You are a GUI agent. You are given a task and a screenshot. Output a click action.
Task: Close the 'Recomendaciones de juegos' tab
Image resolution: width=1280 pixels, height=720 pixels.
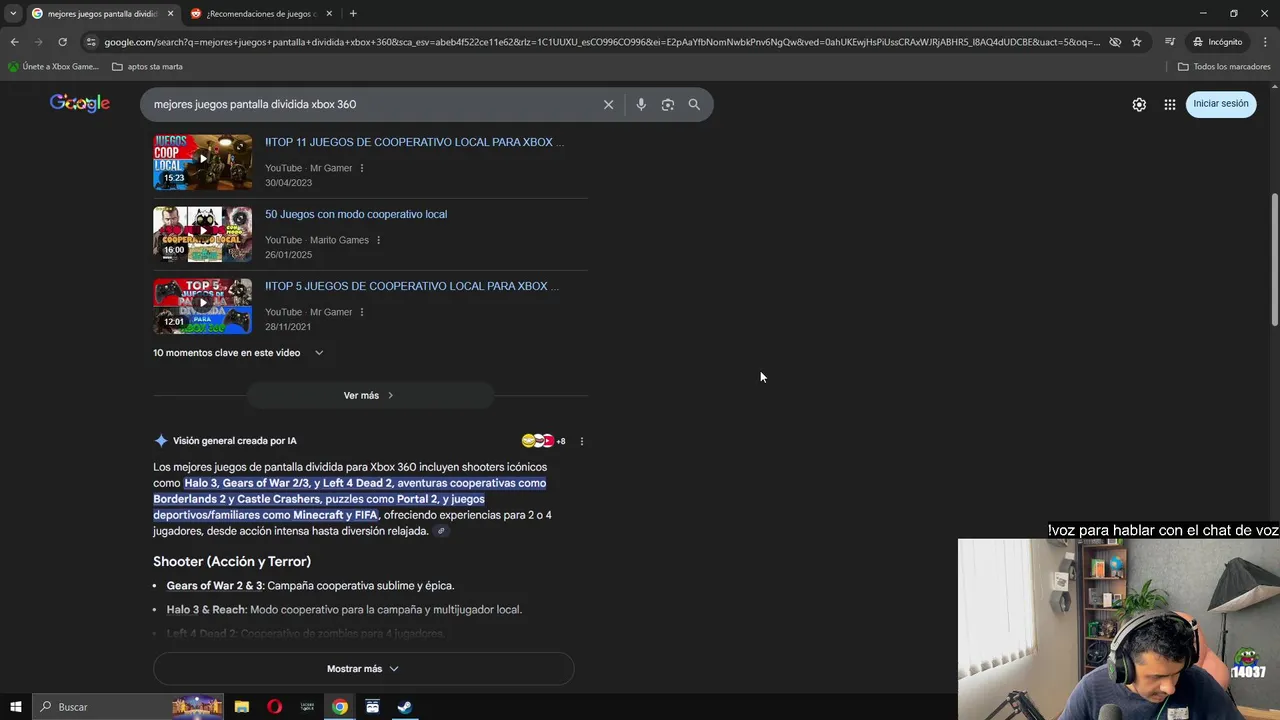point(329,14)
